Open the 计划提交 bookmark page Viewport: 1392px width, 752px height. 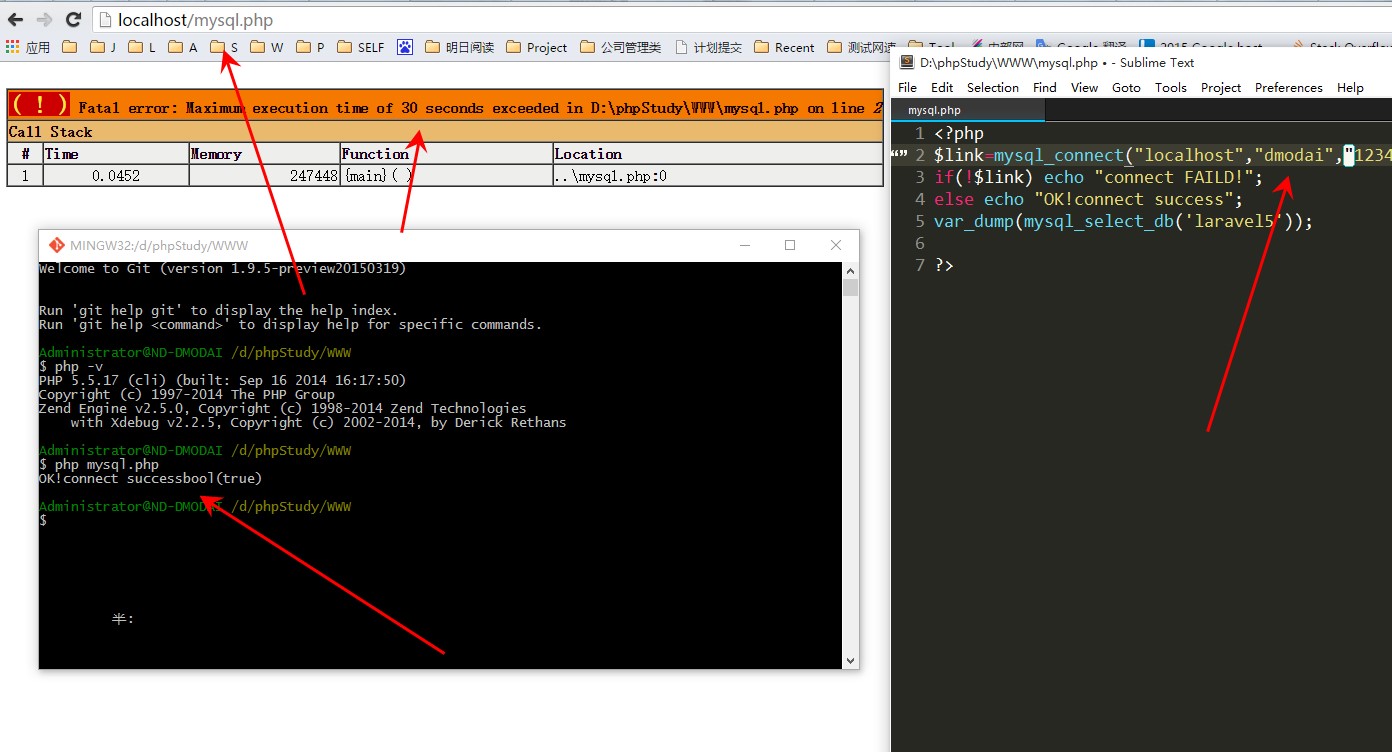coord(709,47)
